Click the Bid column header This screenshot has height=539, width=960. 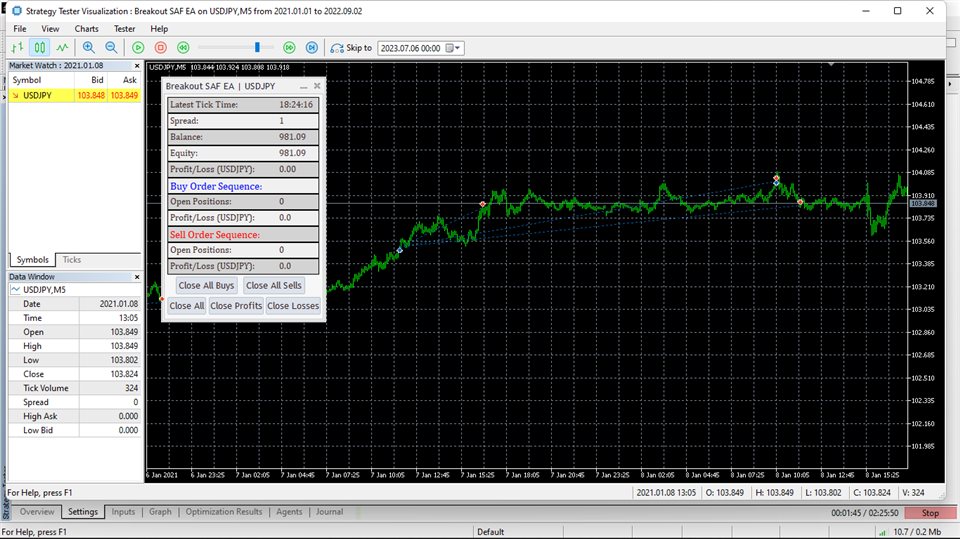[x=97, y=80]
